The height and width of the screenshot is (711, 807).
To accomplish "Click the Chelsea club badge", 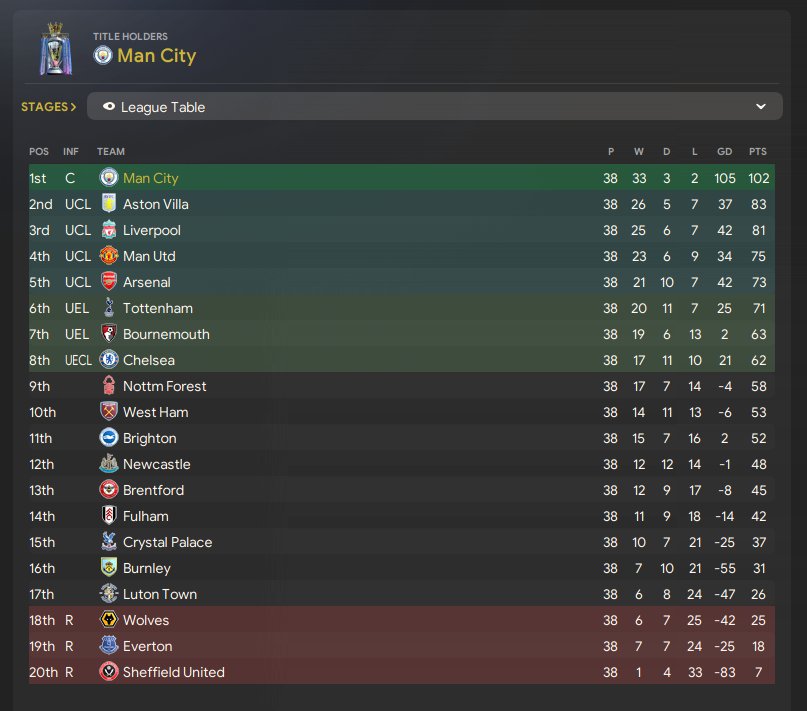I will [x=109, y=360].
